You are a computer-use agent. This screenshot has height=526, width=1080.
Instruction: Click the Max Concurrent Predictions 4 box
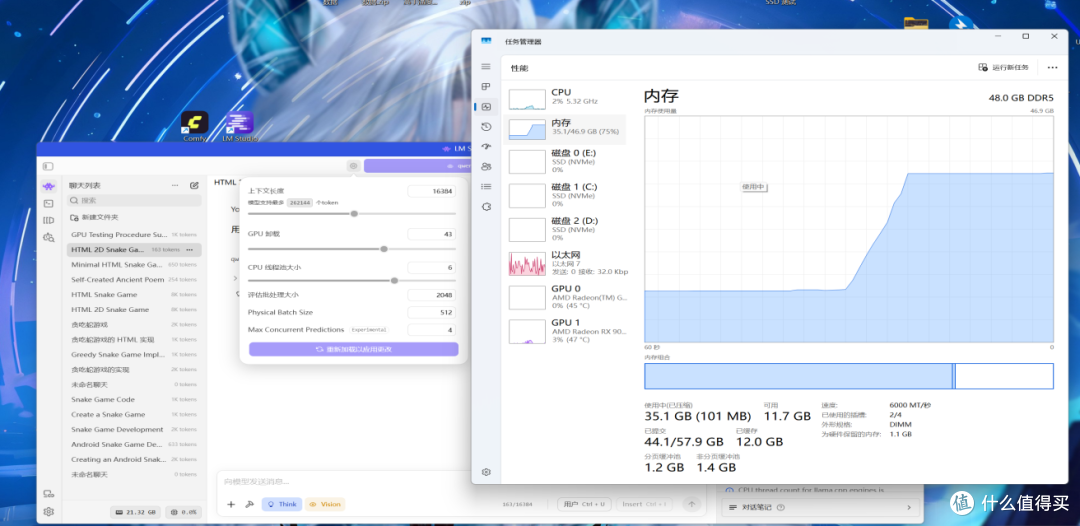431,330
